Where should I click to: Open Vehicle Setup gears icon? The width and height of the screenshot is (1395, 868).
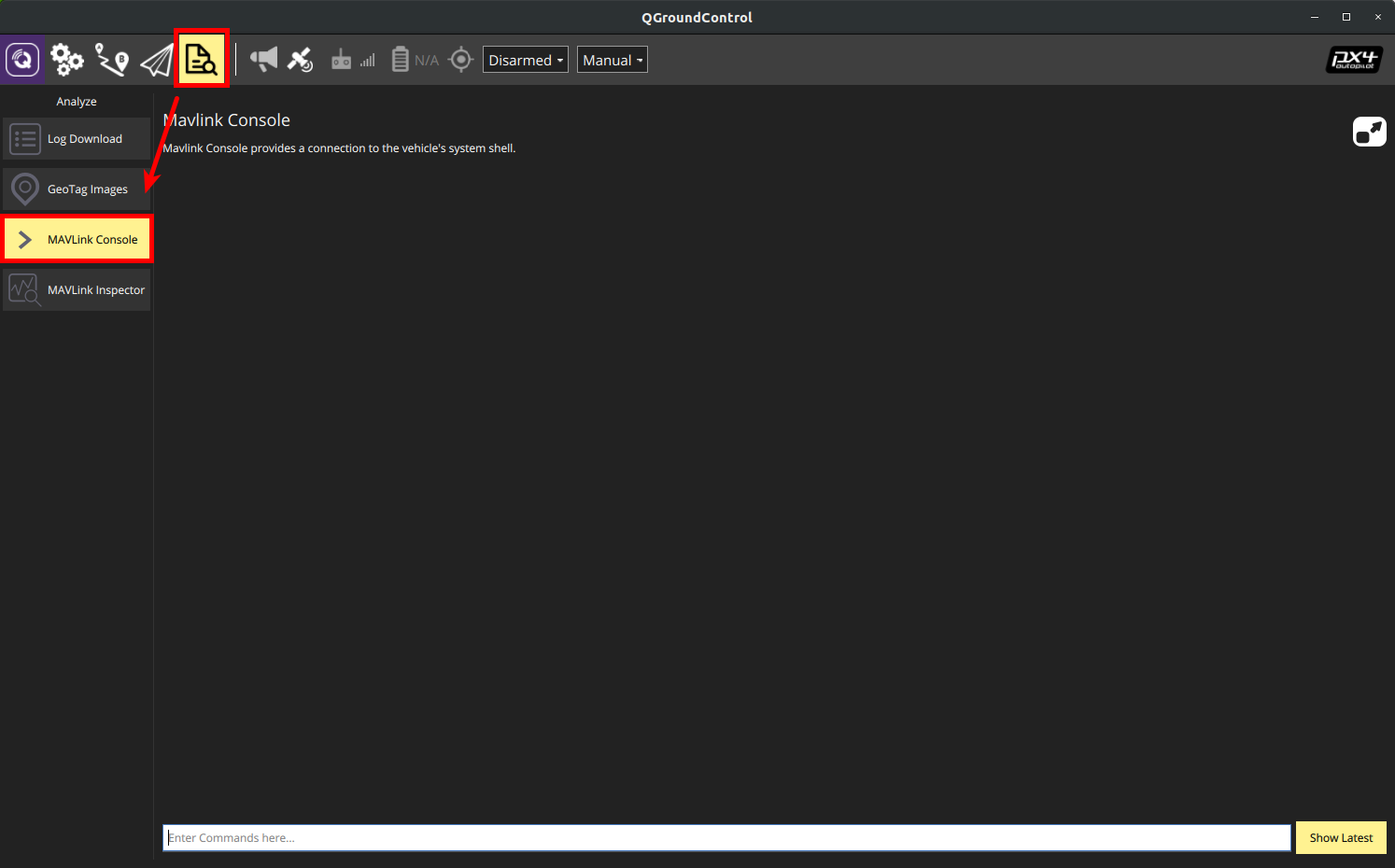point(67,60)
